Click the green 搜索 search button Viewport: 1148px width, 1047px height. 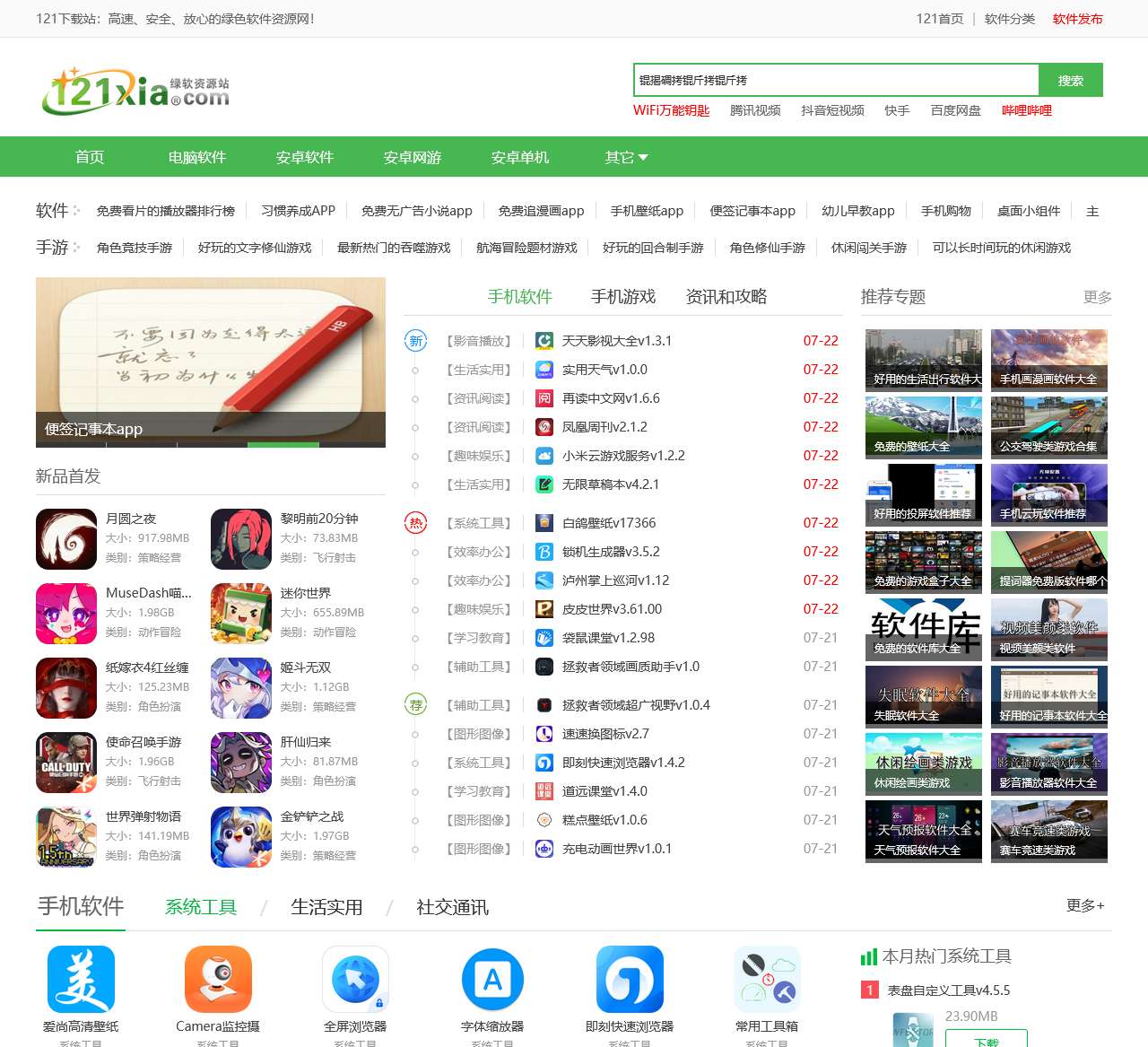[1071, 80]
